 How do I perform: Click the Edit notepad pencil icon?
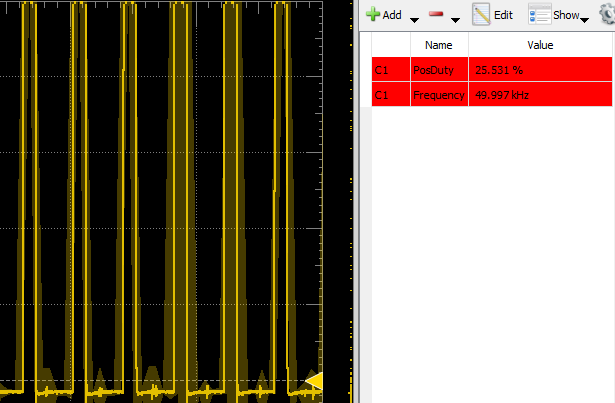click(x=481, y=15)
